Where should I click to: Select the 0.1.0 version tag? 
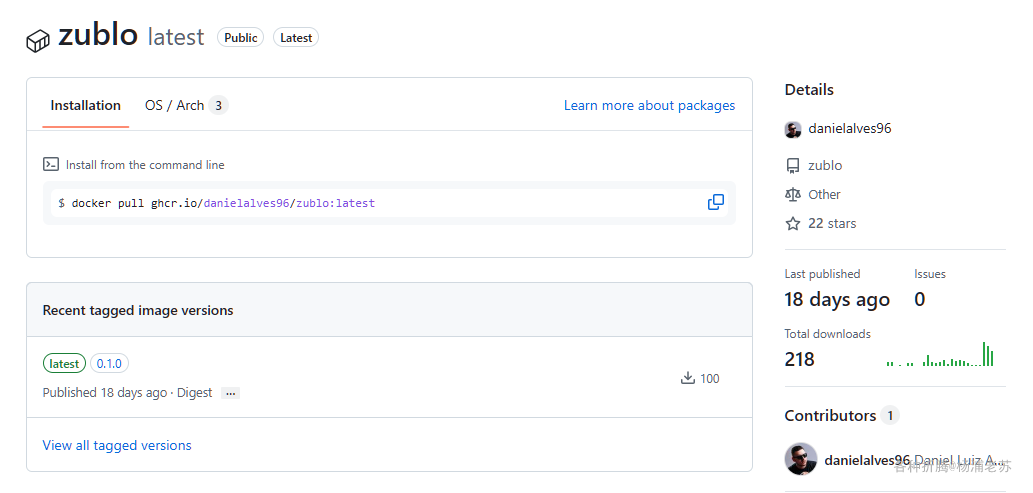[109, 364]
